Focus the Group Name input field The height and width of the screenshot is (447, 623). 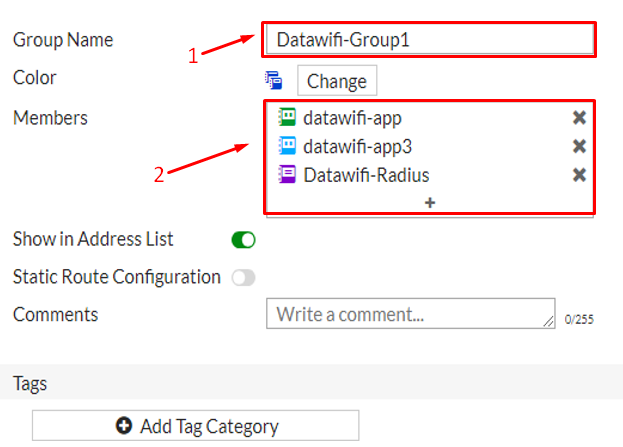tap(430, 39)
